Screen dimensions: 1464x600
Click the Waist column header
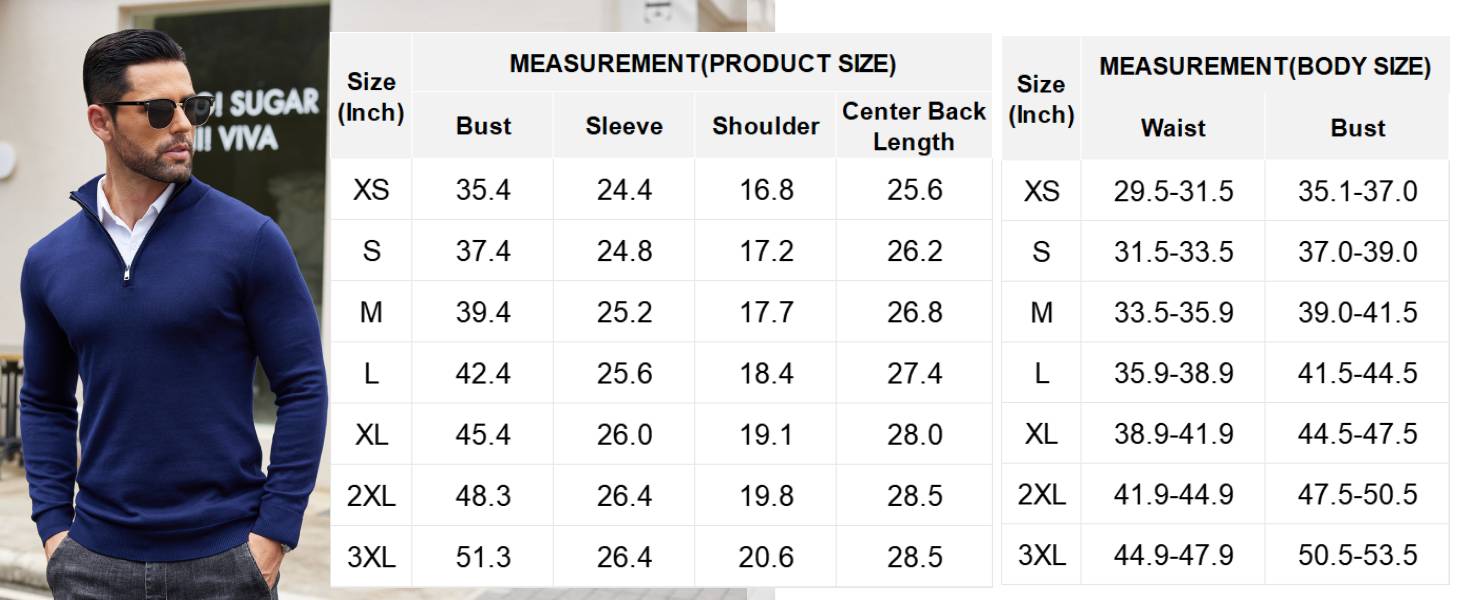point(1173,128)
